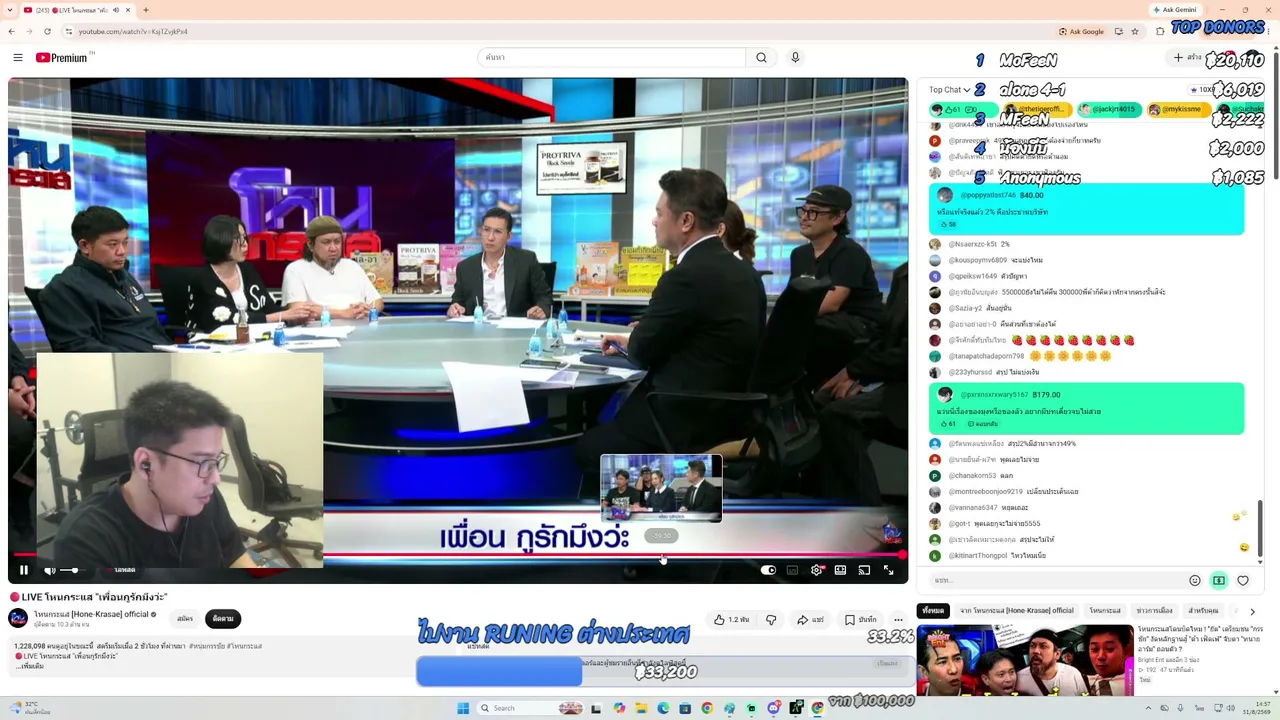Image resolution: width=1280 pixels, height=720 pixels.
Task: Save video to playlist (บันทึก)
Action: coord(861,620)
